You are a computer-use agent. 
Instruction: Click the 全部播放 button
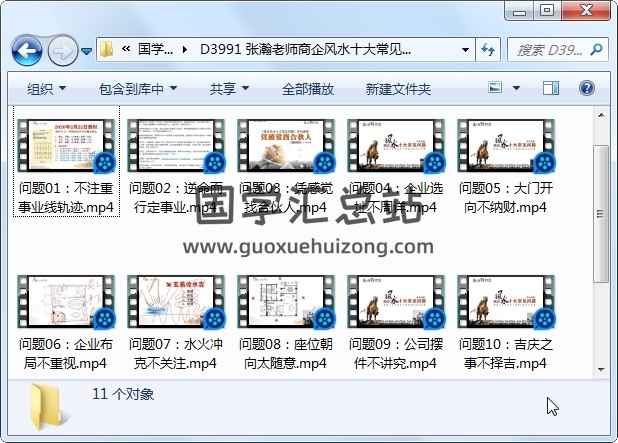pyautogui.click(x=307, y=89)
